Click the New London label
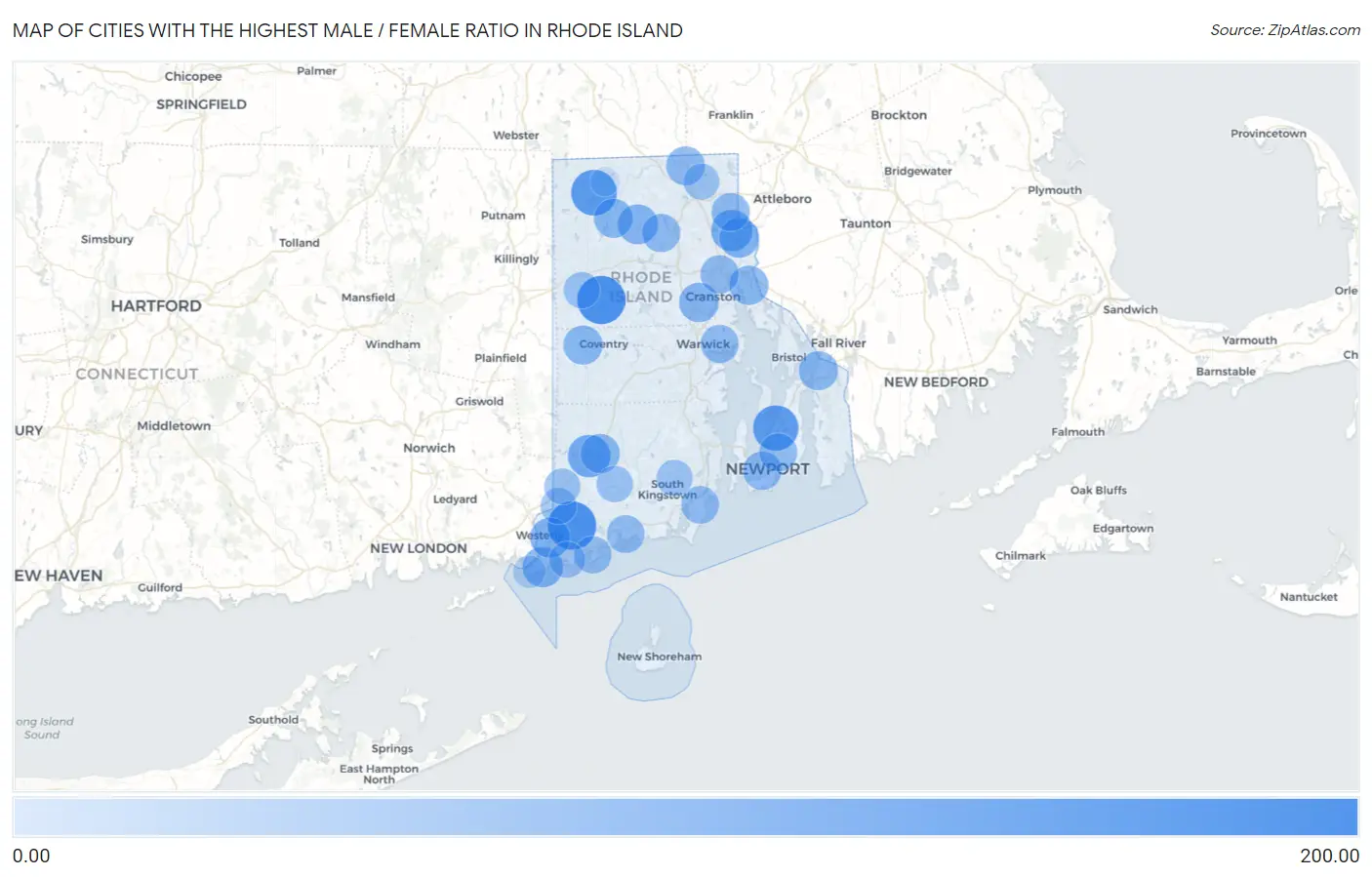 tap(419, 548)
